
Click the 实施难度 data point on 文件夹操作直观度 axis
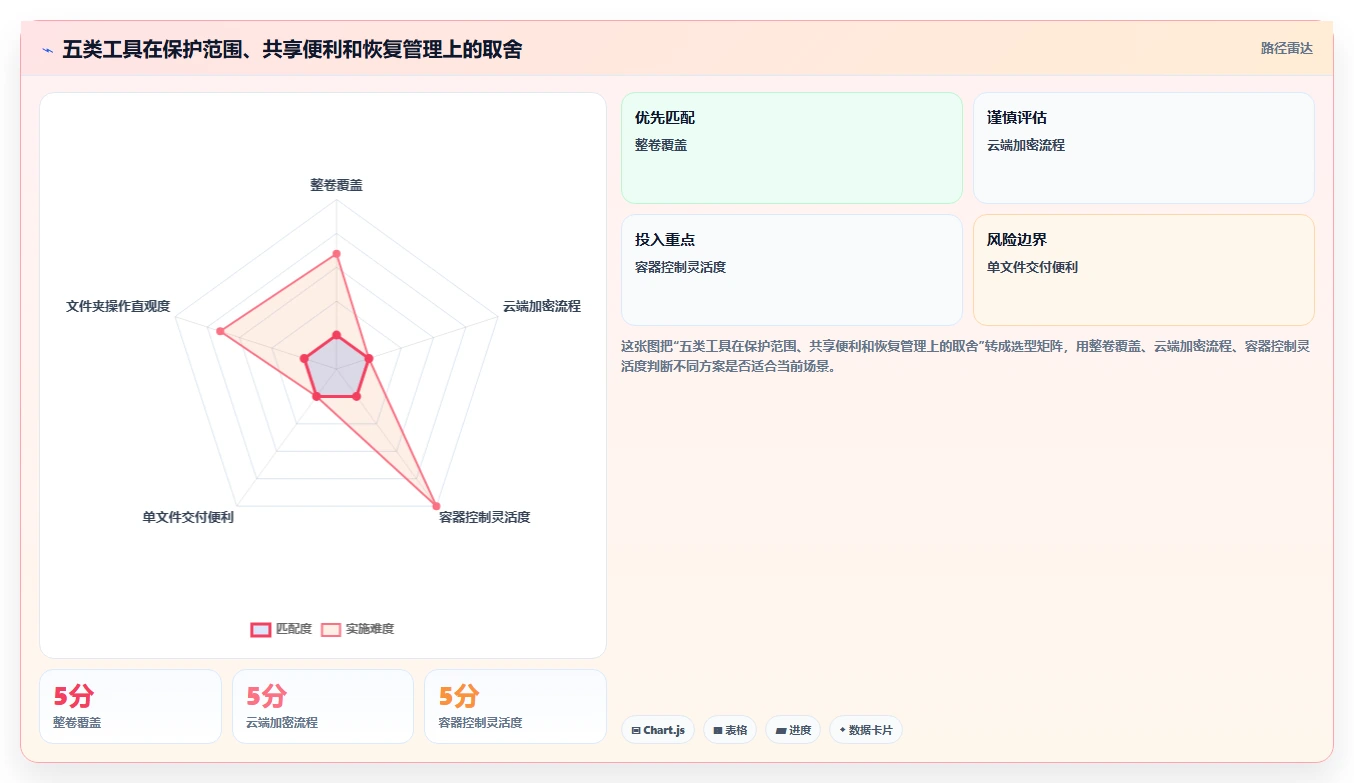219,331
